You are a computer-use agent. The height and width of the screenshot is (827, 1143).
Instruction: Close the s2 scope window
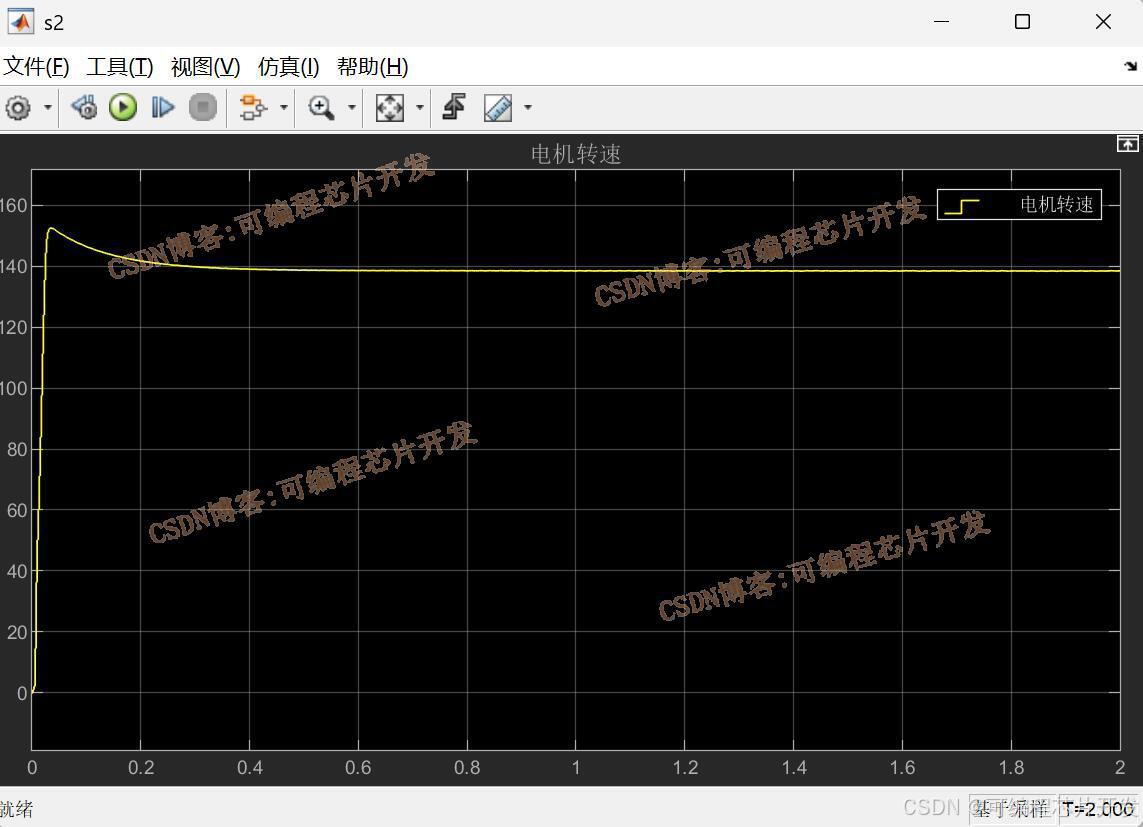[x=1104, y=22]
